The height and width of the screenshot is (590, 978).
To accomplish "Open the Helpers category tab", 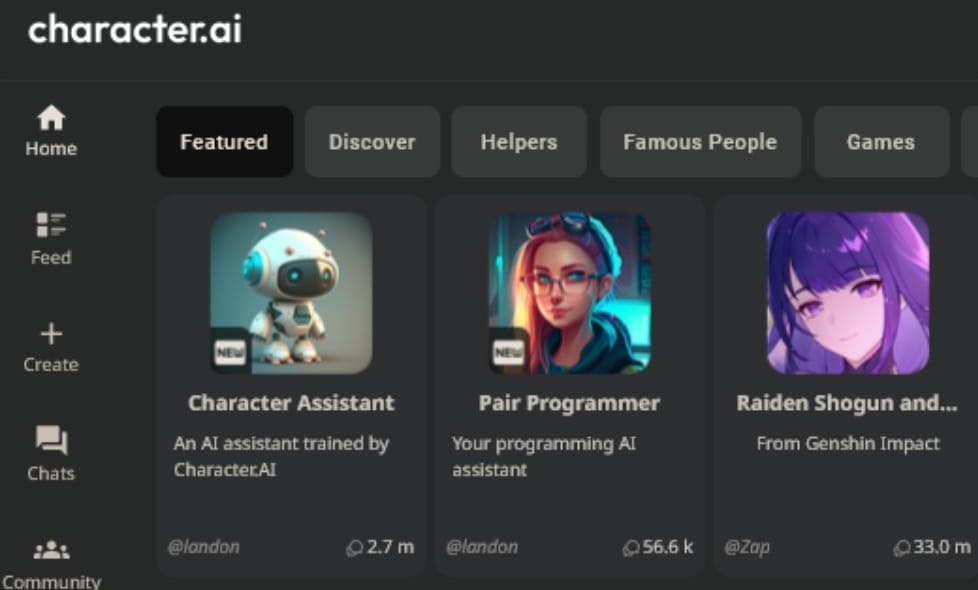I will [x=519, y=142].
